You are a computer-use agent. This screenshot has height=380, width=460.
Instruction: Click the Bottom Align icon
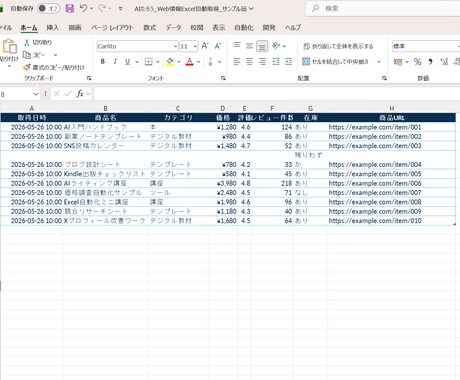[x=262, y=46]
